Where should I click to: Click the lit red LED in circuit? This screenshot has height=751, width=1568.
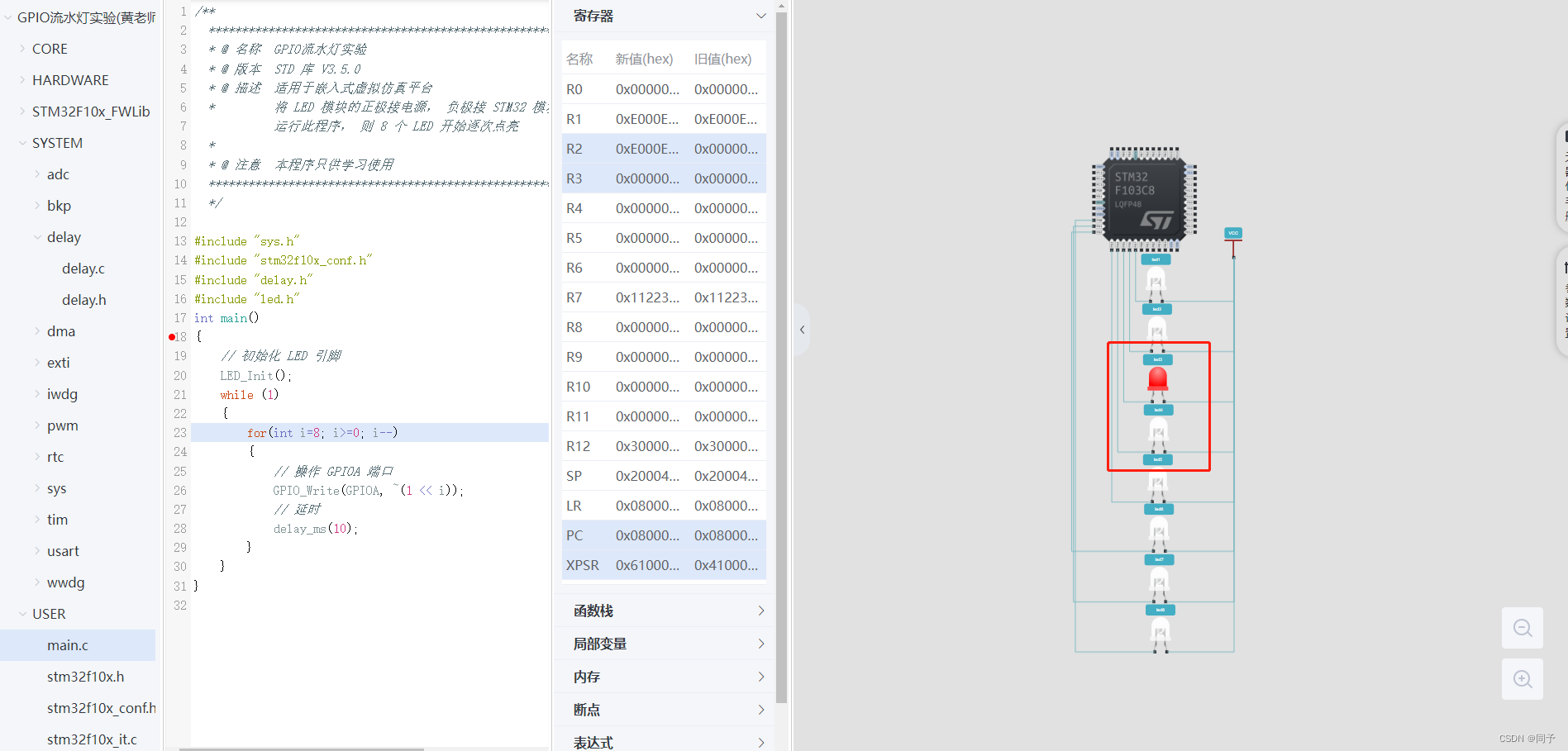click(x=1158, y=380)
